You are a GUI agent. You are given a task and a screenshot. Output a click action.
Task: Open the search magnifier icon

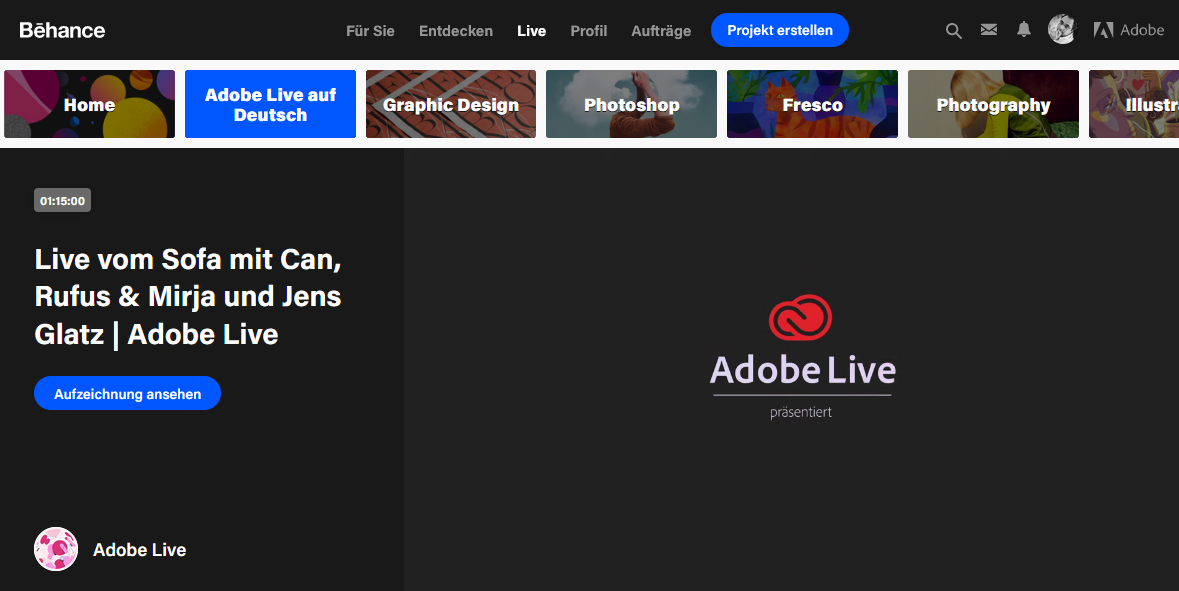tap(953, 31)
